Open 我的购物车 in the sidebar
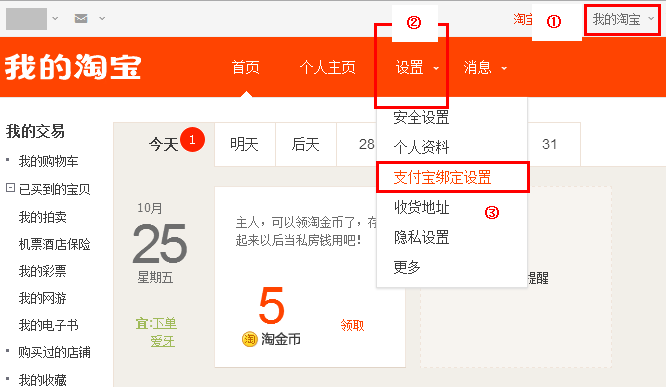The image size is (666, 387). tap(48, 161)
